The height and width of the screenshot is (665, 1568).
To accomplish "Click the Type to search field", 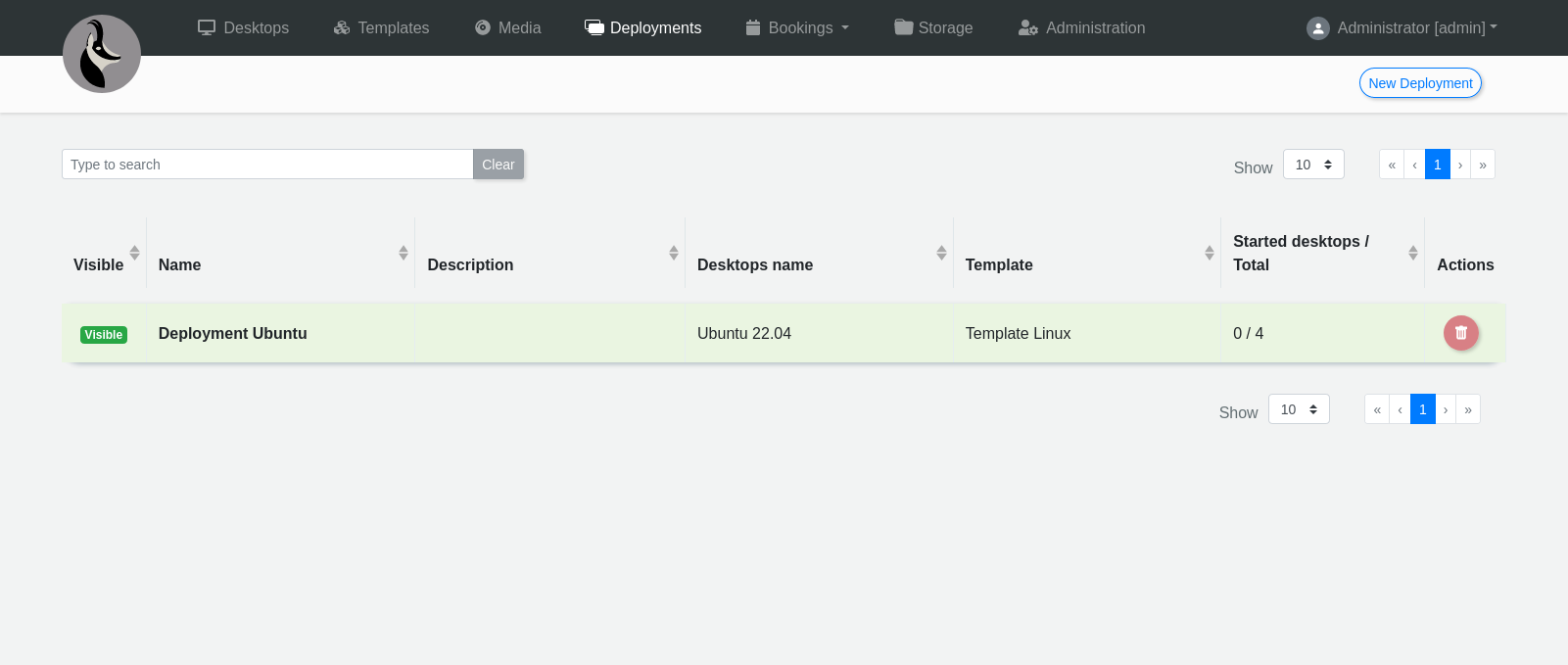I will 267,165.
